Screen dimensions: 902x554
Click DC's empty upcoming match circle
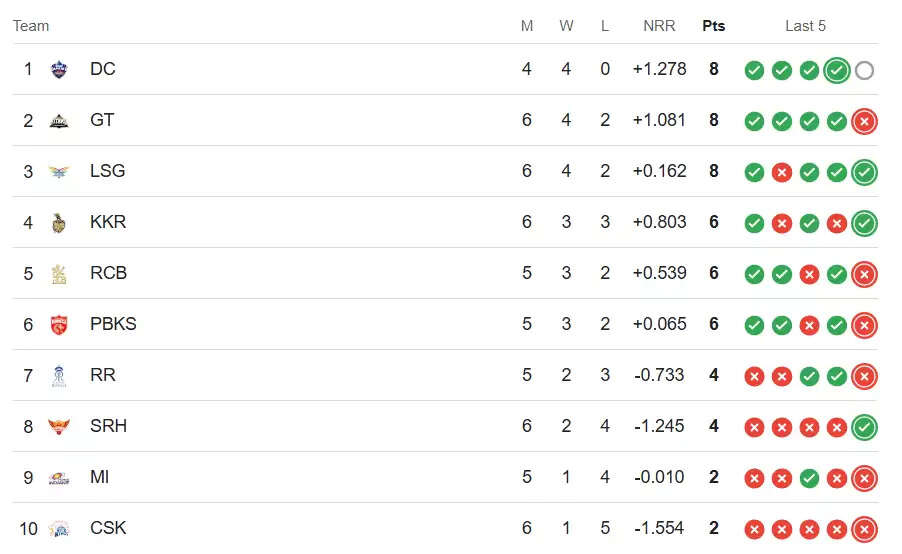click(x=864, y=70)
